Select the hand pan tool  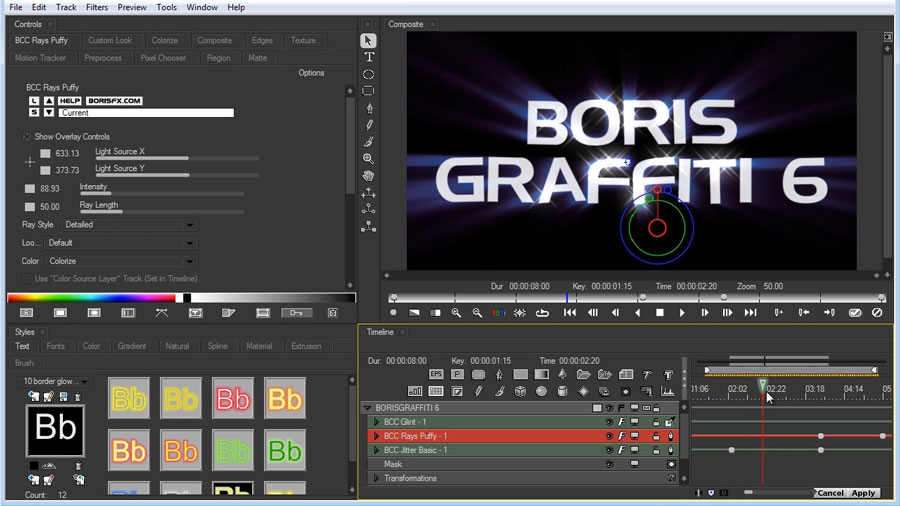click(x=368, y=176)
